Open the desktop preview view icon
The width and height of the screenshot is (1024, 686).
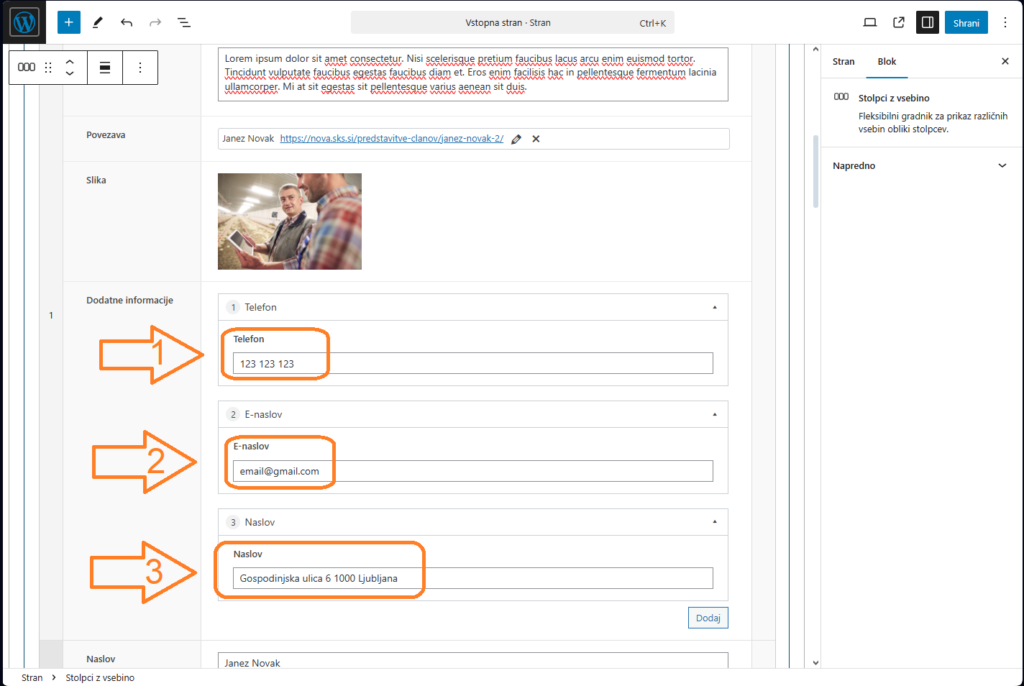click(x=870, y=22)
